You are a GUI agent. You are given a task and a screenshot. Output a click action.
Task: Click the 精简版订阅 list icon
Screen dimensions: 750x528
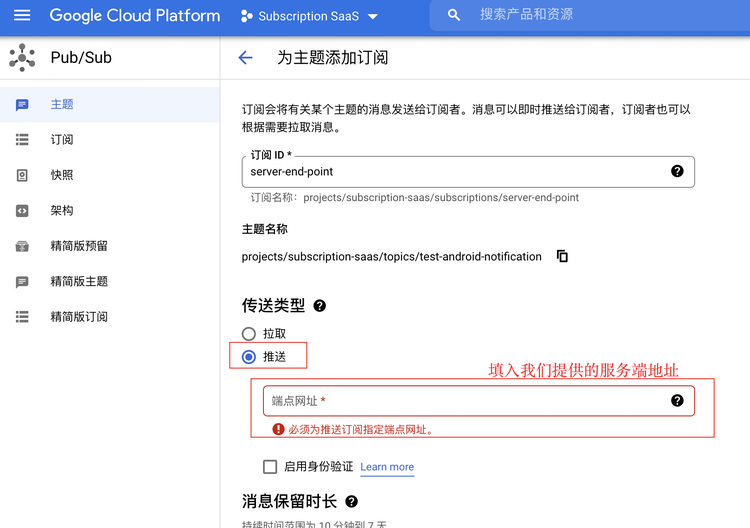click(22, 317)
